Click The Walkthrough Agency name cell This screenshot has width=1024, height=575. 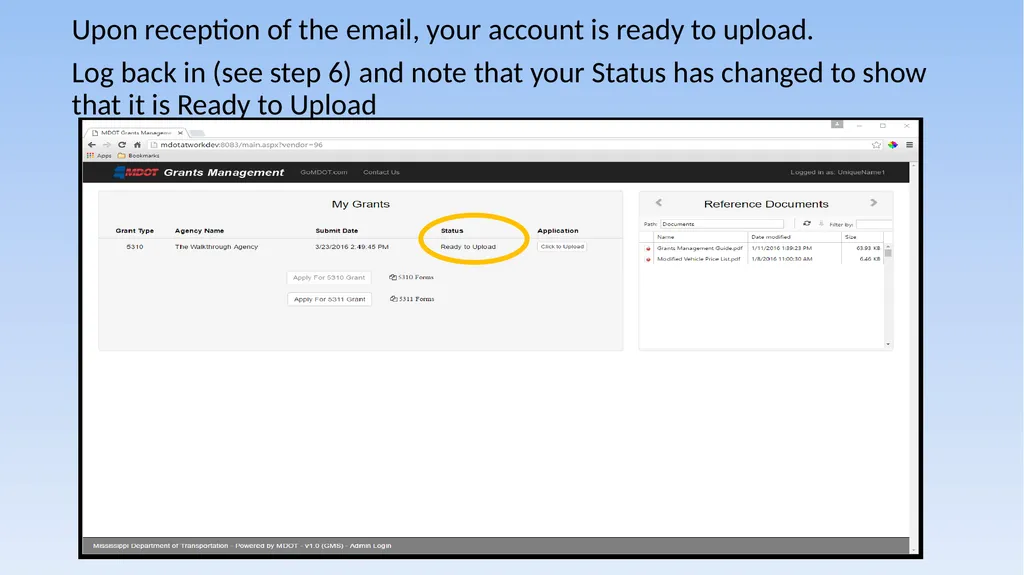tap(216, 247)
